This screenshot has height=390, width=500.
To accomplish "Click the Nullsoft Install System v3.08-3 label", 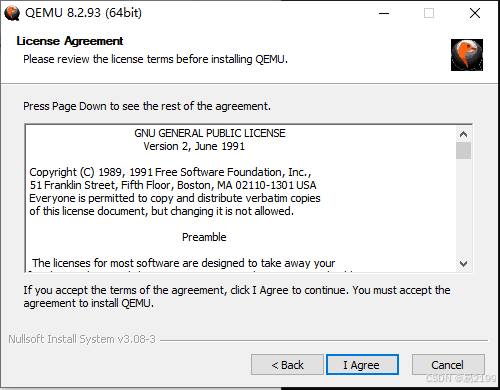I will click(x=82, y=339).
